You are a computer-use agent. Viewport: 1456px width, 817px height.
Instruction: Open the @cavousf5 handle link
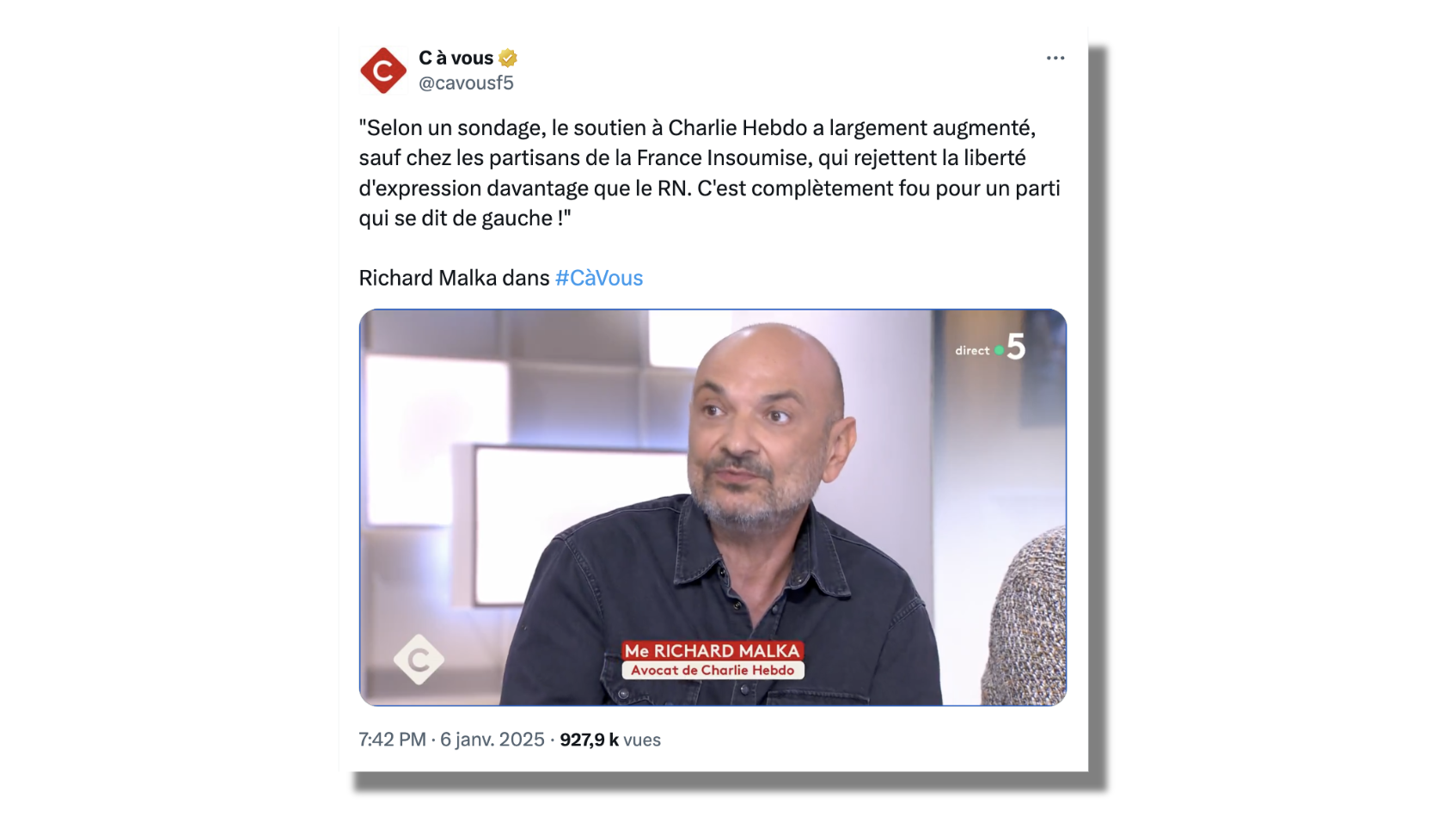(466, 83)
